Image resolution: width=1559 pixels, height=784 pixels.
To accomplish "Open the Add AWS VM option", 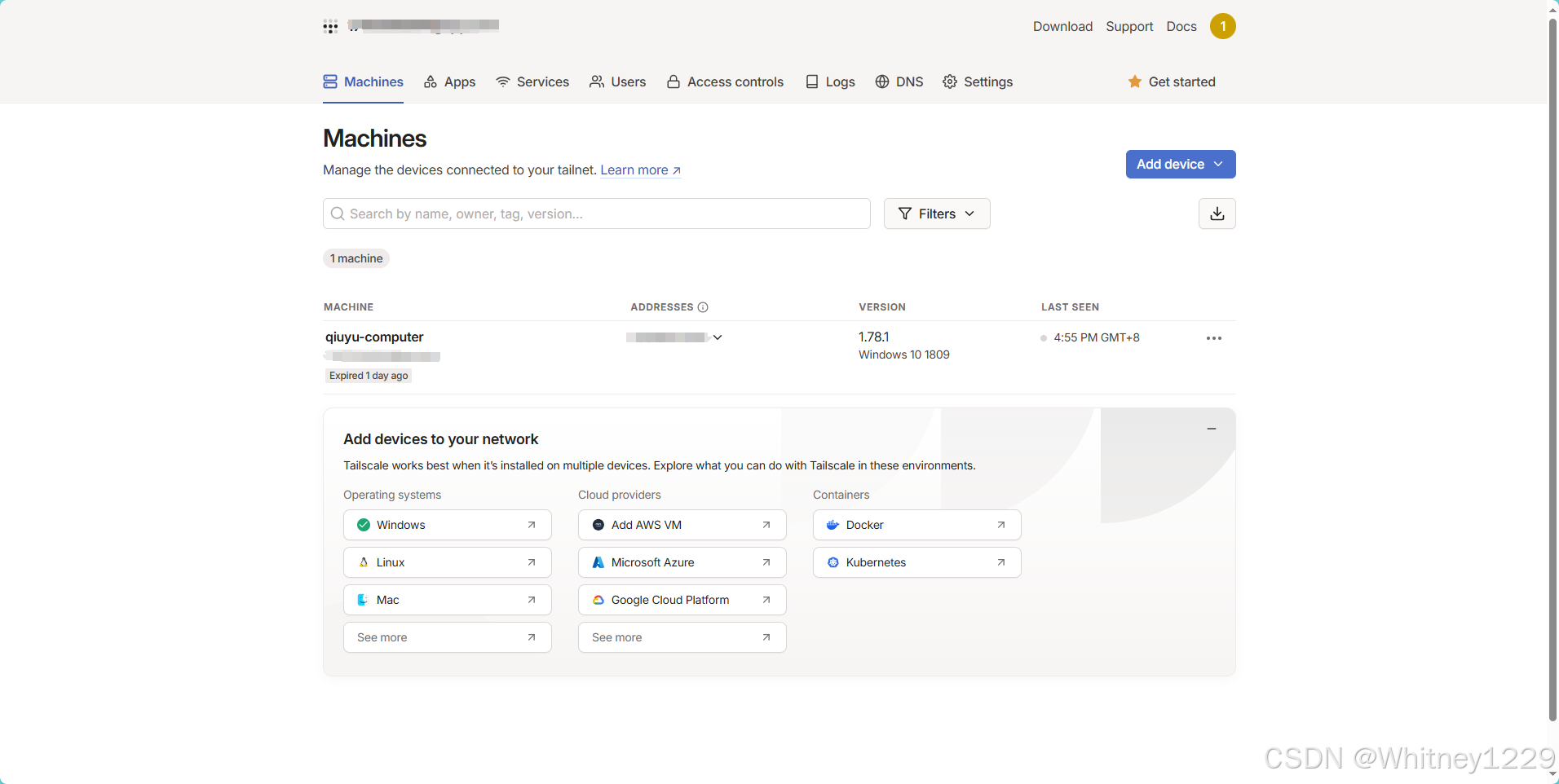I will (682, 525).
